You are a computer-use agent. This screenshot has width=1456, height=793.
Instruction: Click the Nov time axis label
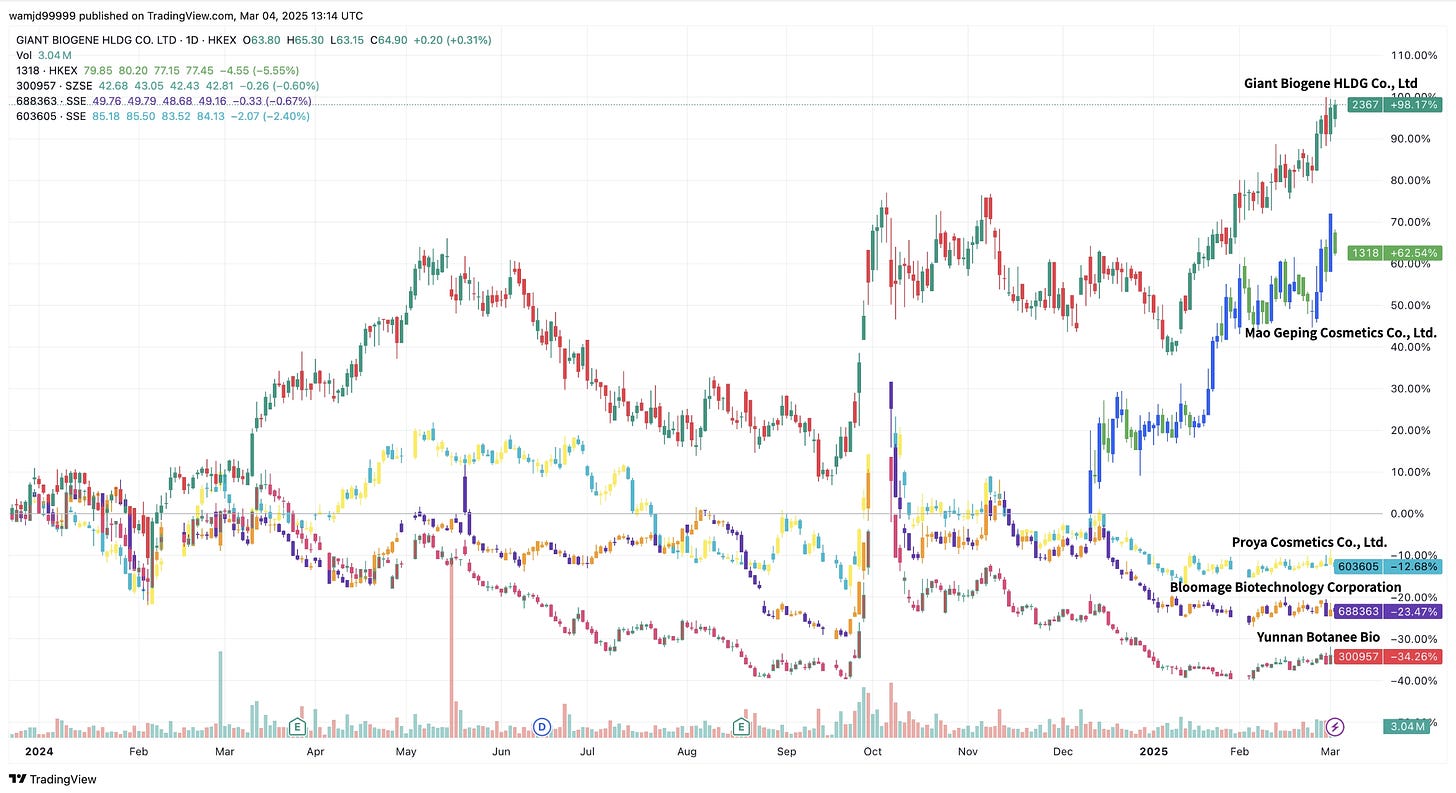point(967,750)
